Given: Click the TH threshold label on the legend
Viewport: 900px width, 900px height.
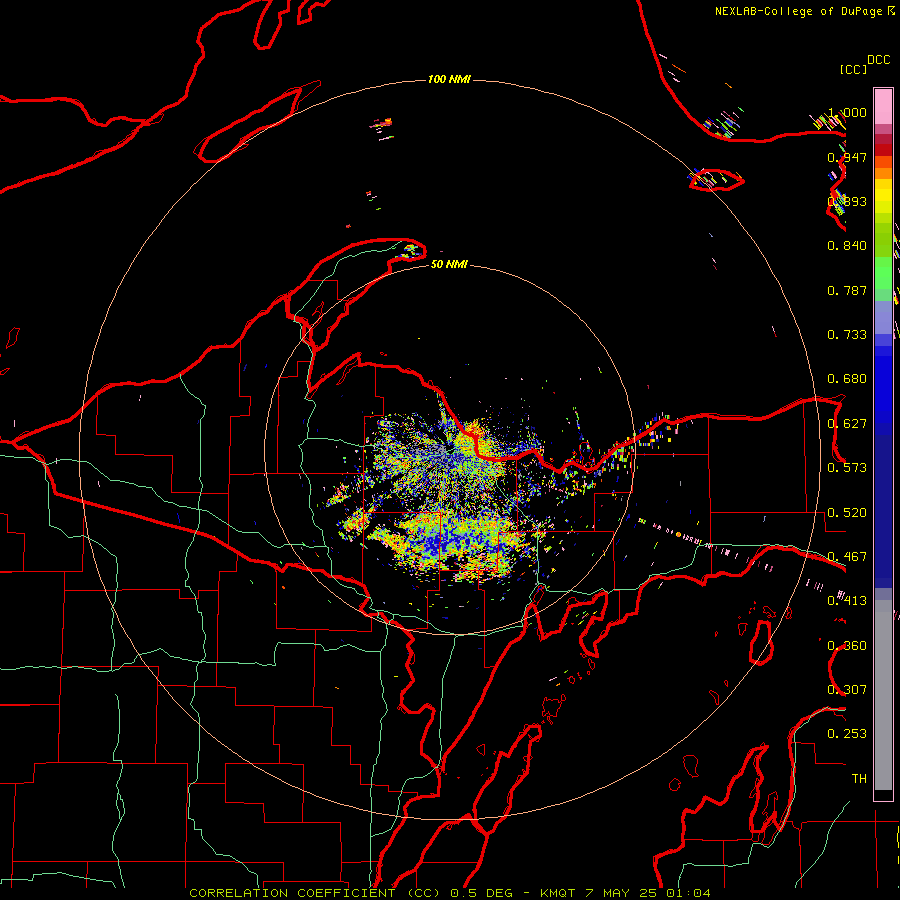Looking at the screenshot, I should pos(859,779).
